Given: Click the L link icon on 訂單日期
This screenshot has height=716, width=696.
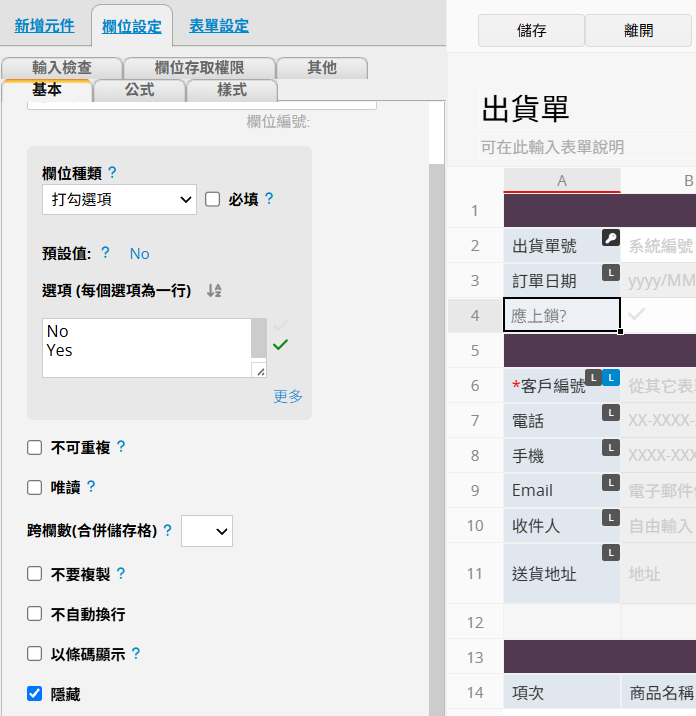Looking at the screenshot, I should [x=611, y=273].
